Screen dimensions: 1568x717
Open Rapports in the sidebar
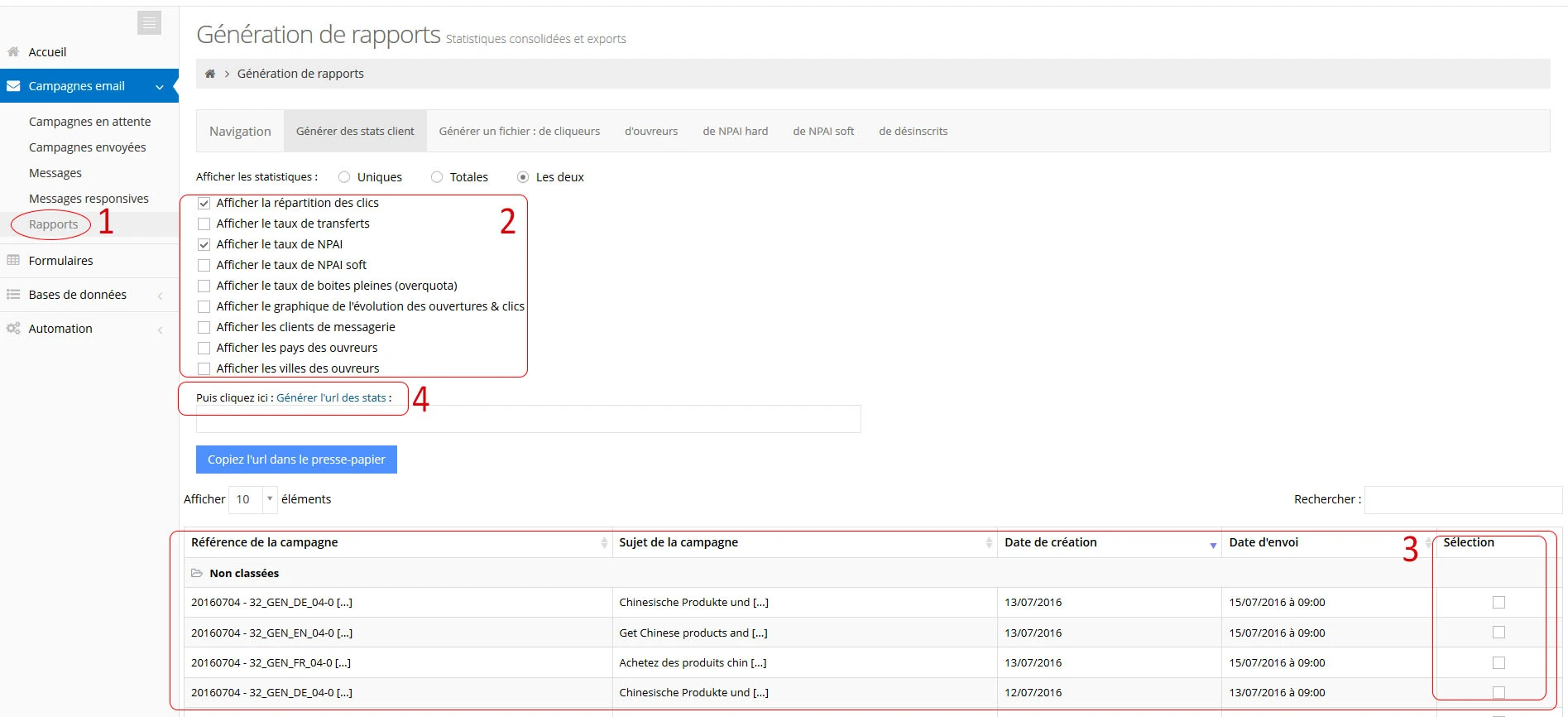click(x=53, y=224)
